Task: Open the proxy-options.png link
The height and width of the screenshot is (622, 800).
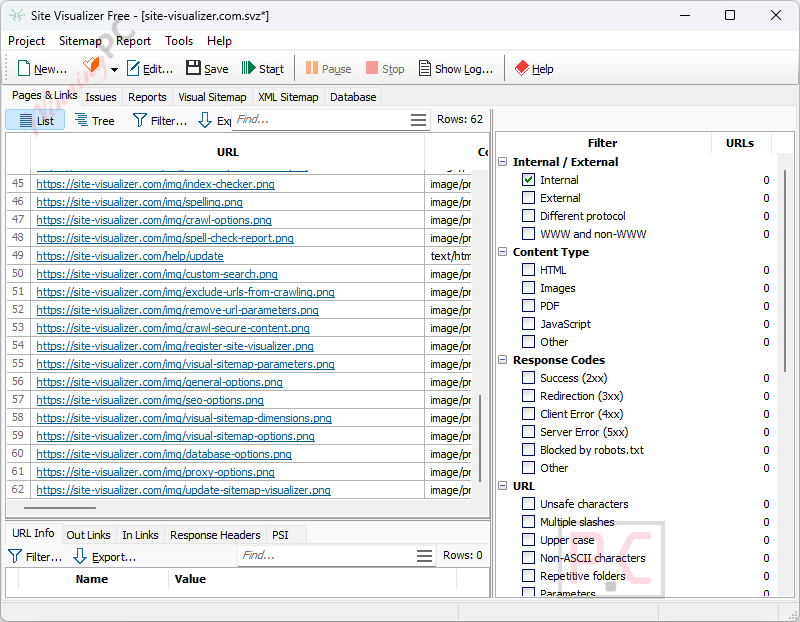Action: click(x=155, y=472)
